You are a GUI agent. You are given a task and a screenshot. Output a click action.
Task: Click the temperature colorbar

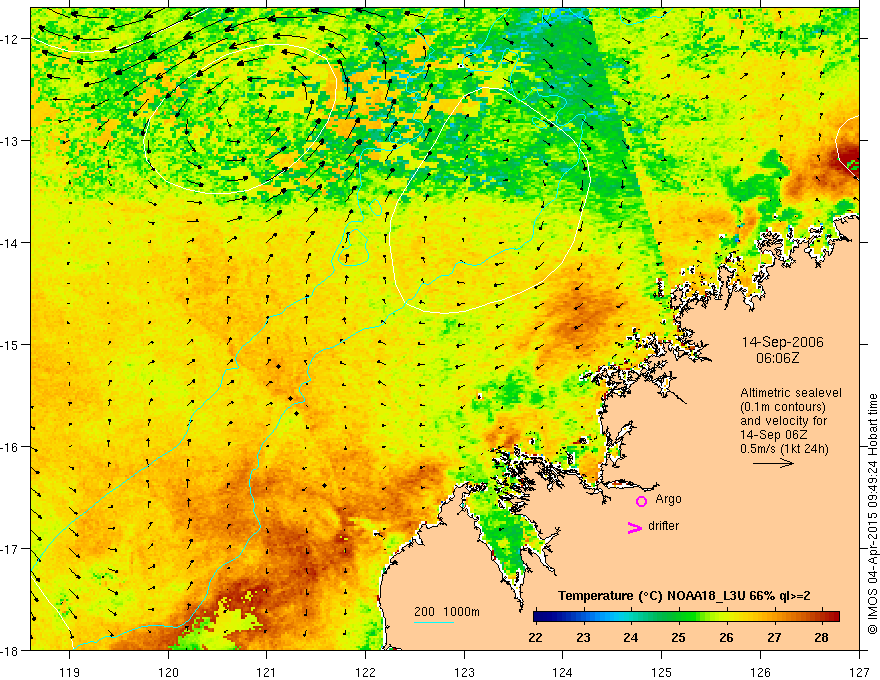686,616
